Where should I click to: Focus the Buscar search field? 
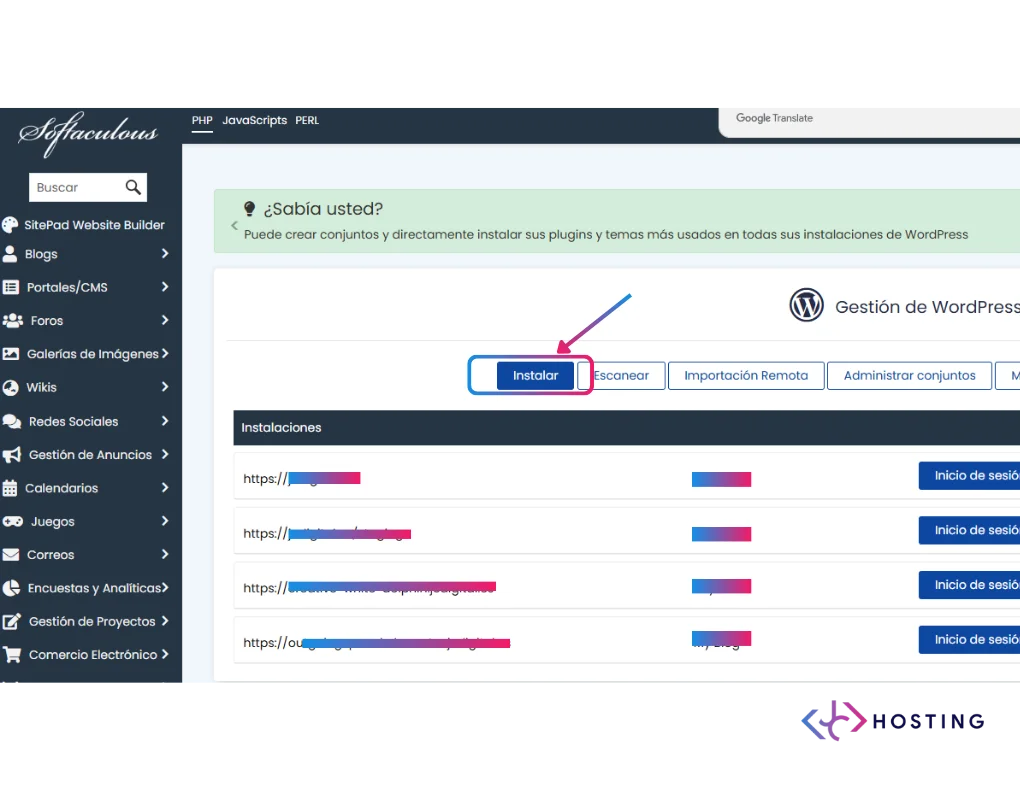pyautogui.click(x=88, y=187)
